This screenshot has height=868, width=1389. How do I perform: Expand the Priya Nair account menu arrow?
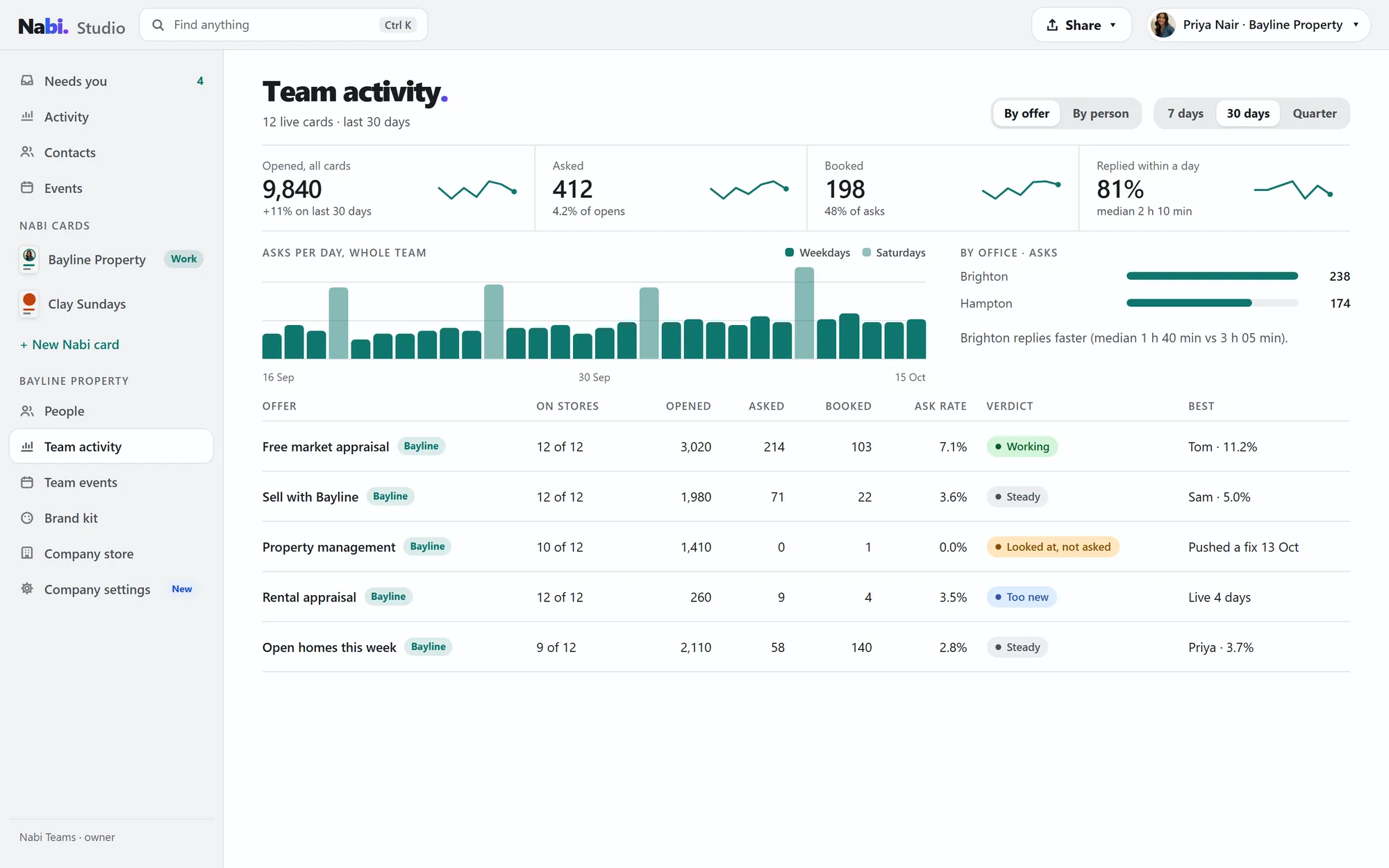[1356, 25]
